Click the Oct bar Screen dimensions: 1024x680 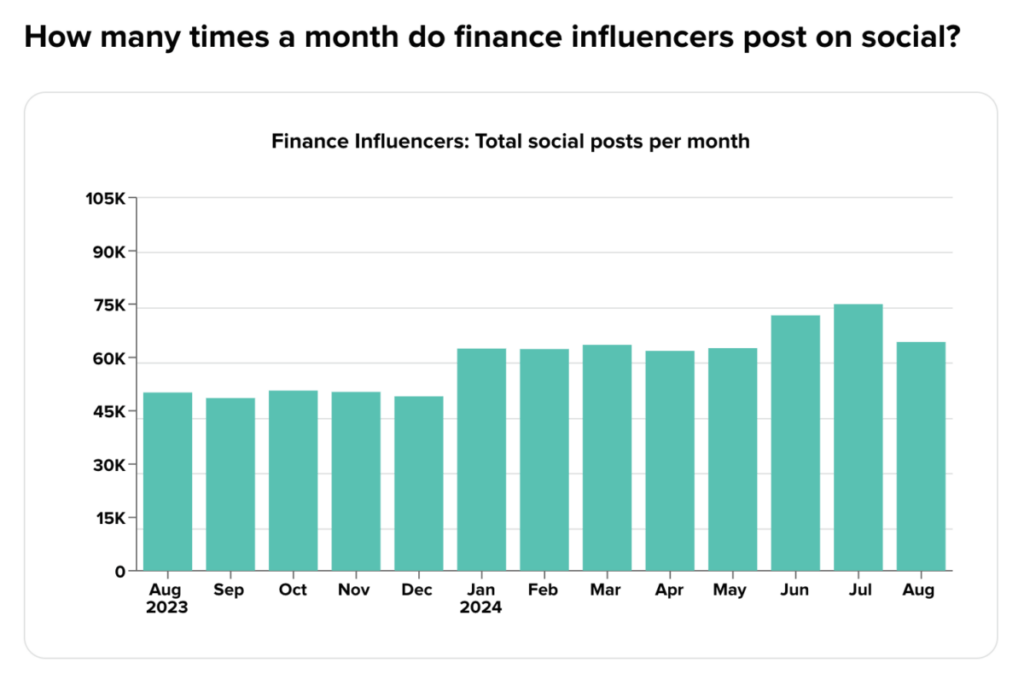click(x=293, y=481)
